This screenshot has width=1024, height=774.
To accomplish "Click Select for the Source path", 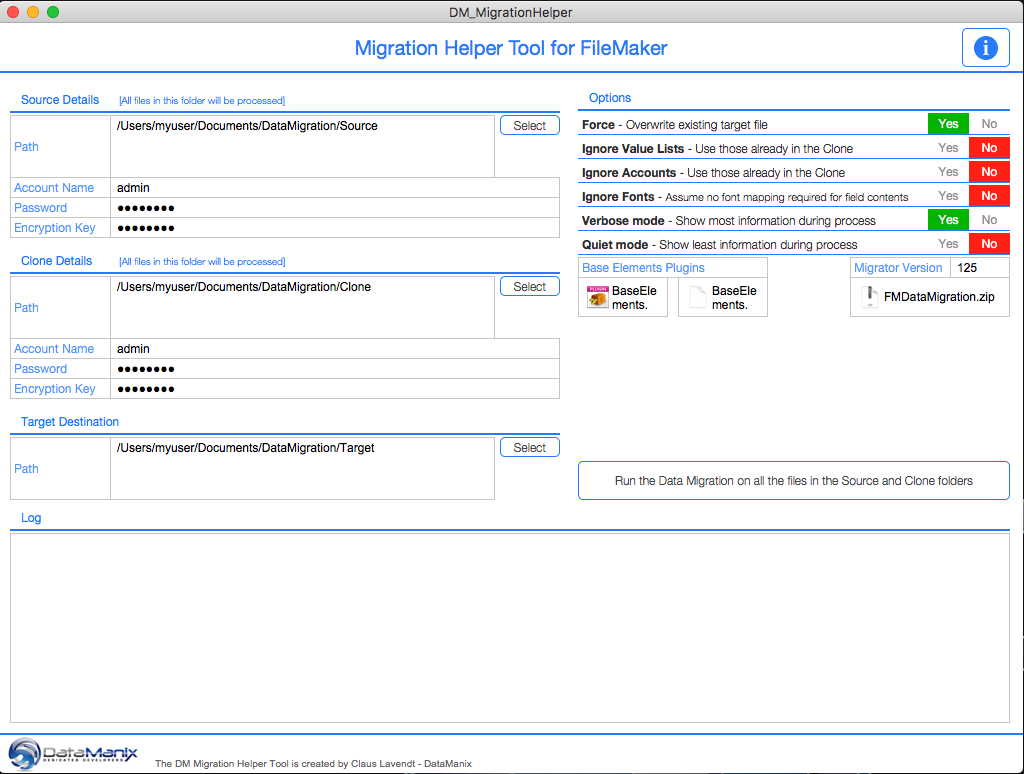I will coord(529,125).
